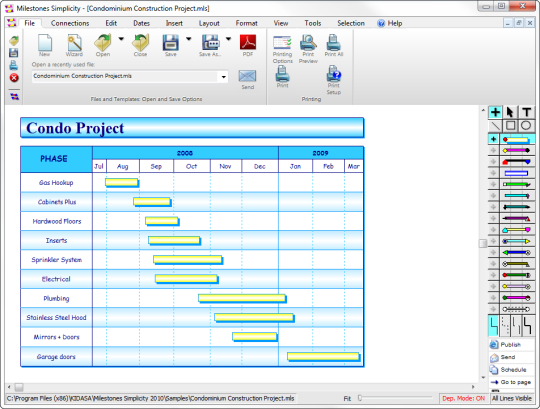Select the highlighted cyan connector line style

pyautogui.click(x=494, y=325)
